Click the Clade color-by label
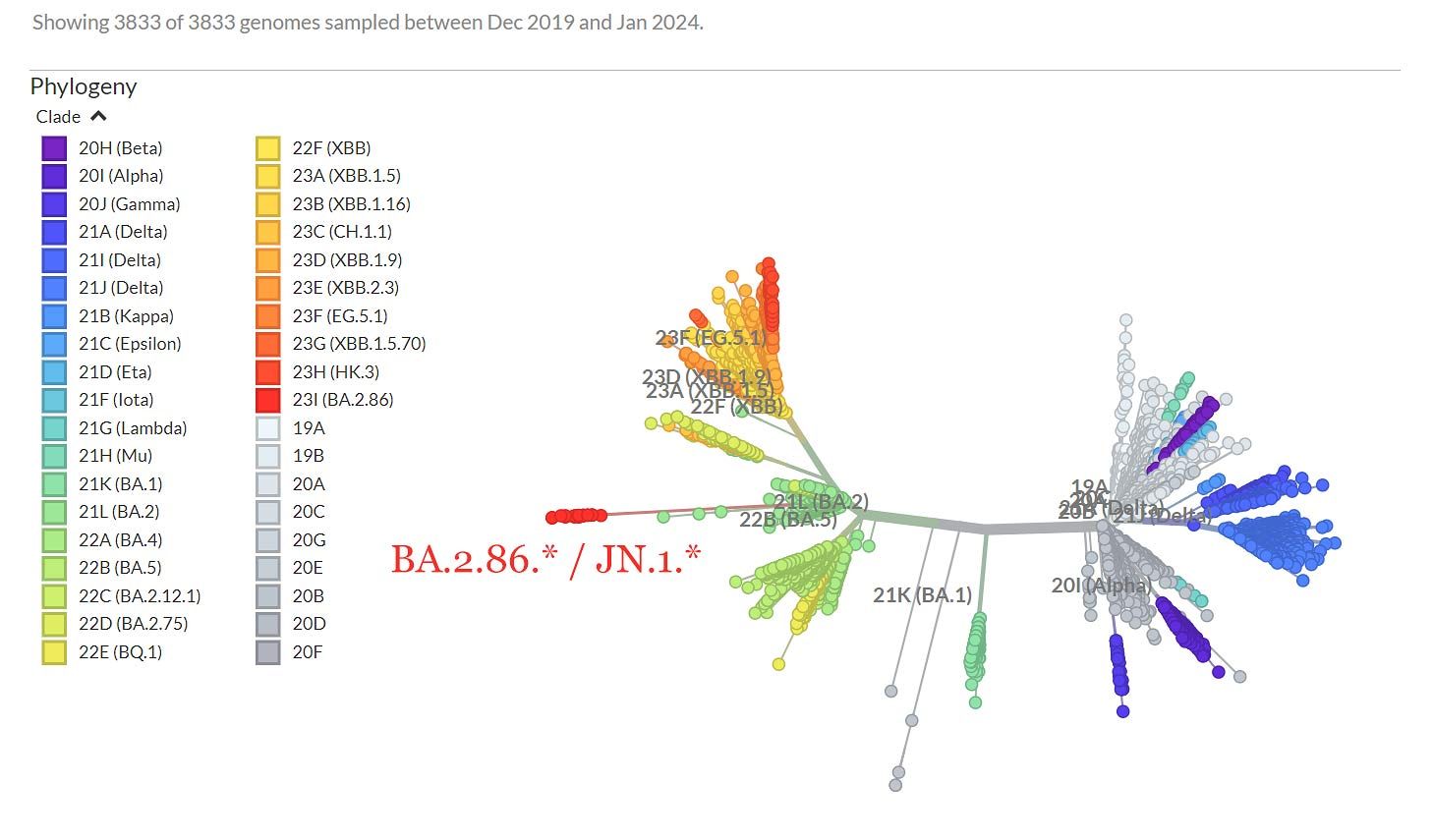 (58, 116)
